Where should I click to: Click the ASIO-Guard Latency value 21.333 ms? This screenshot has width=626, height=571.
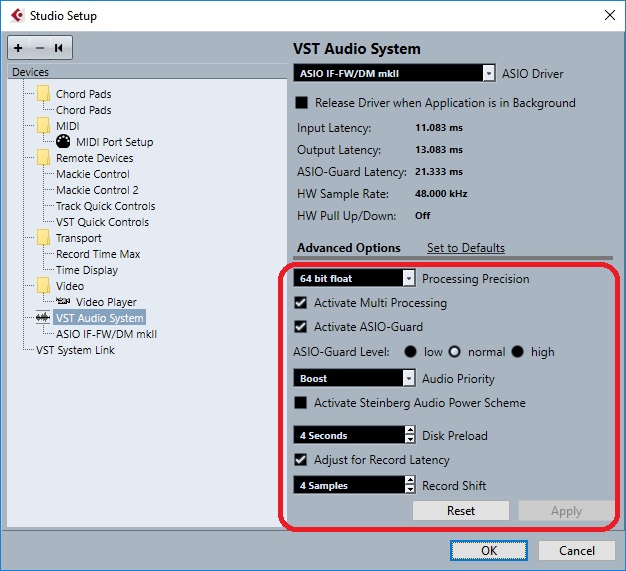click(439, 172)
